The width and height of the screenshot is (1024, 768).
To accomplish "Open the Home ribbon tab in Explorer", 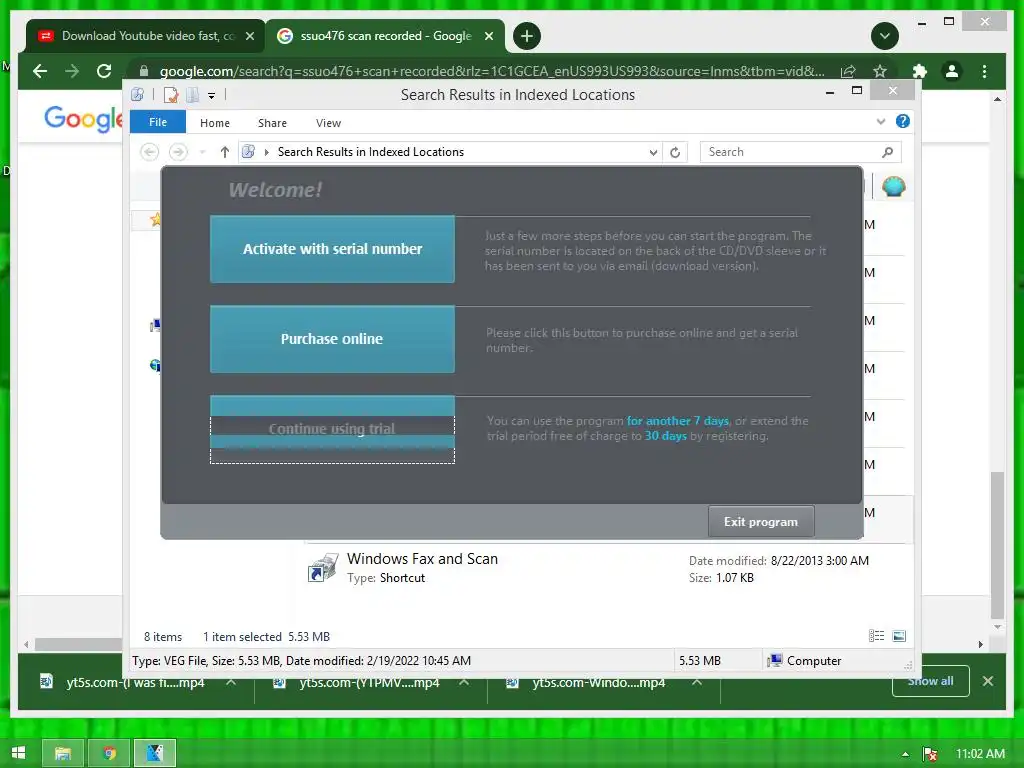I will (x=215, y=123).
